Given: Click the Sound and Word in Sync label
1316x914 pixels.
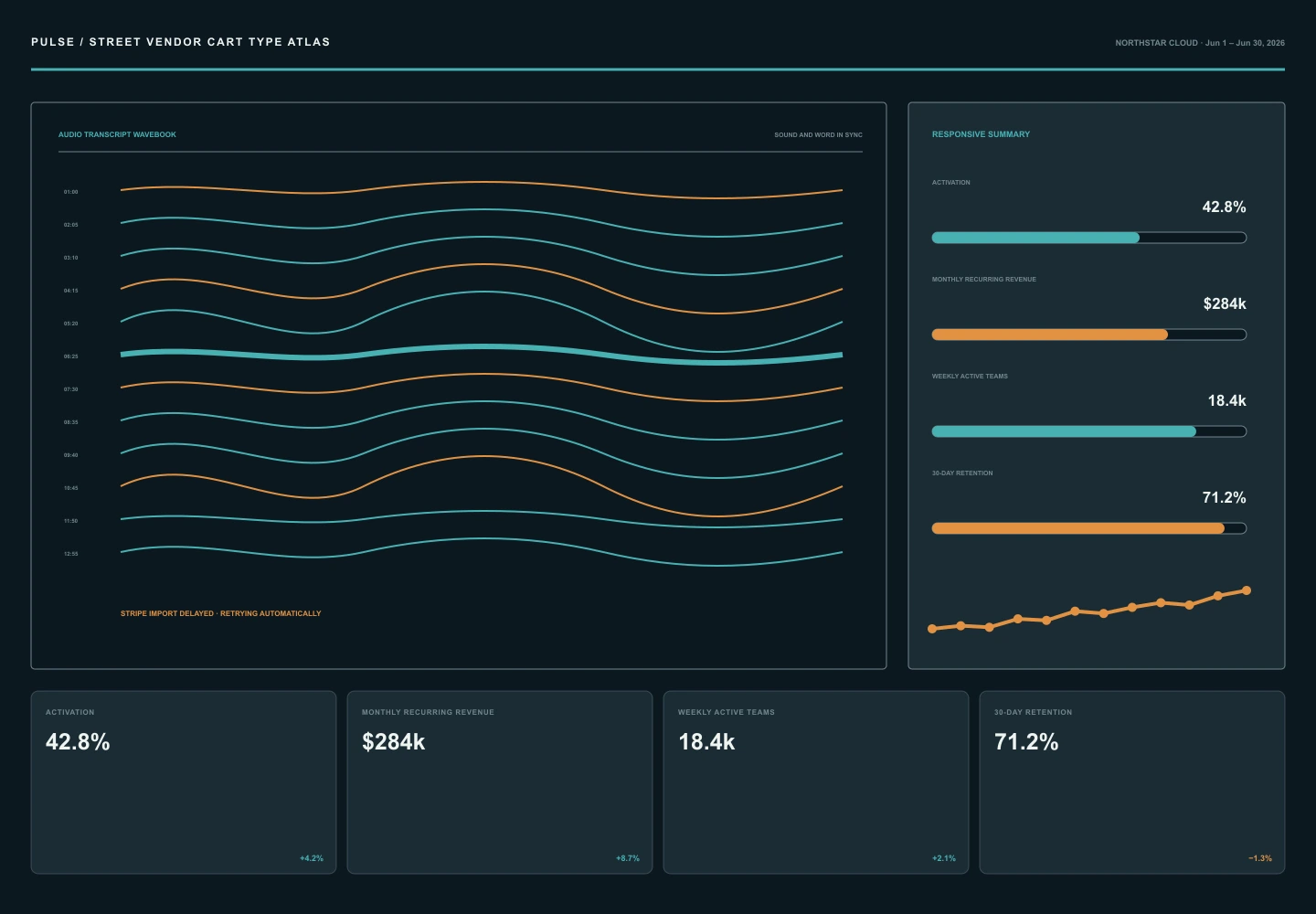Looking at the screenshot, I should pos(818,134).
